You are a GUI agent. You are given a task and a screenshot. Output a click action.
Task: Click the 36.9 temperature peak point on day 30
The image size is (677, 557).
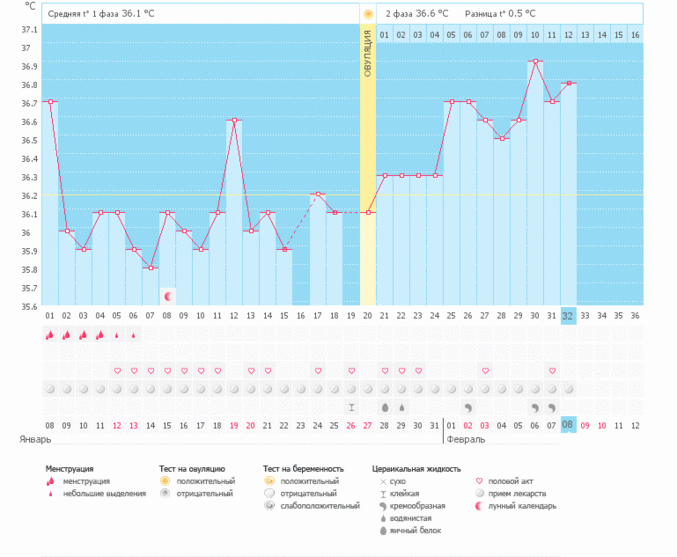535,62
